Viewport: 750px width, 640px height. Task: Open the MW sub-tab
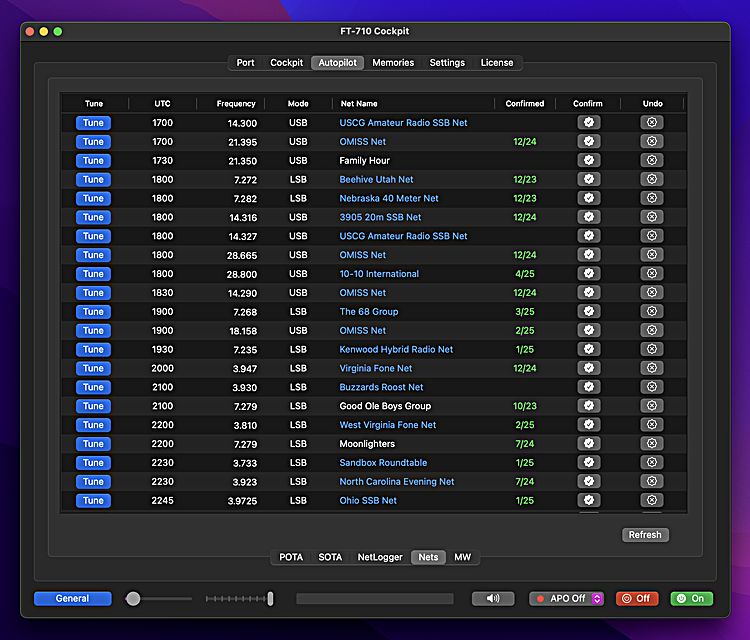[463, 557]
